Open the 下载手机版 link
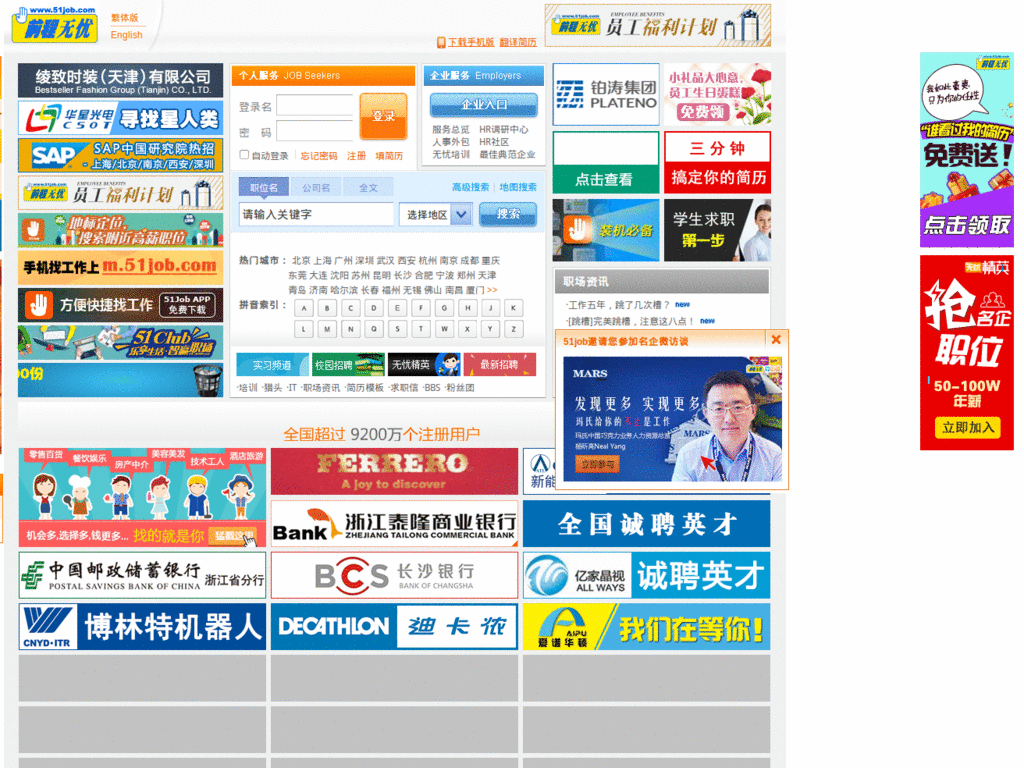This screenshot has width=1024, height=768. 471,42
